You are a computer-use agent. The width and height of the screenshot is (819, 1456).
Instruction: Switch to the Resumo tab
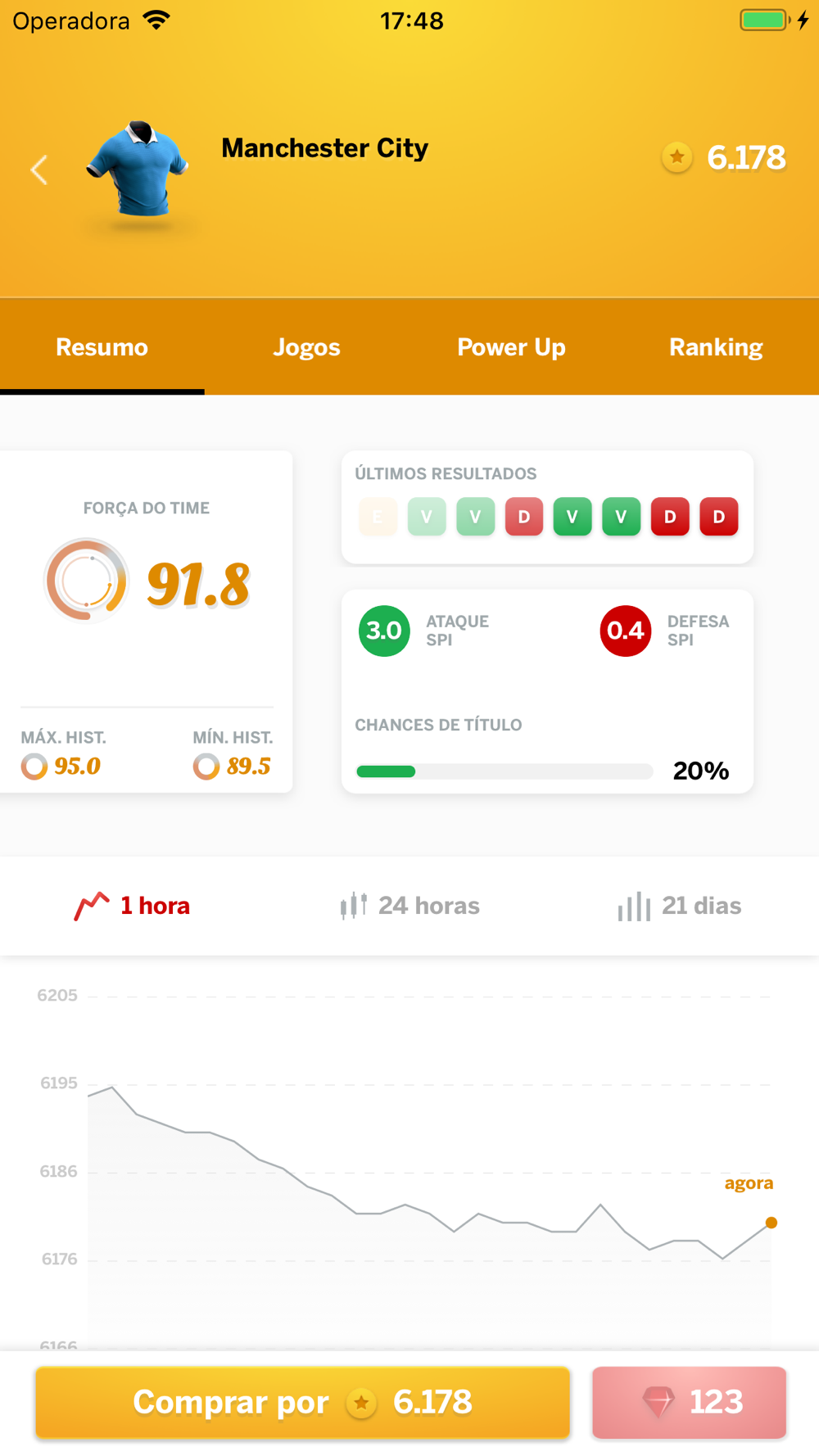[102, 347]
